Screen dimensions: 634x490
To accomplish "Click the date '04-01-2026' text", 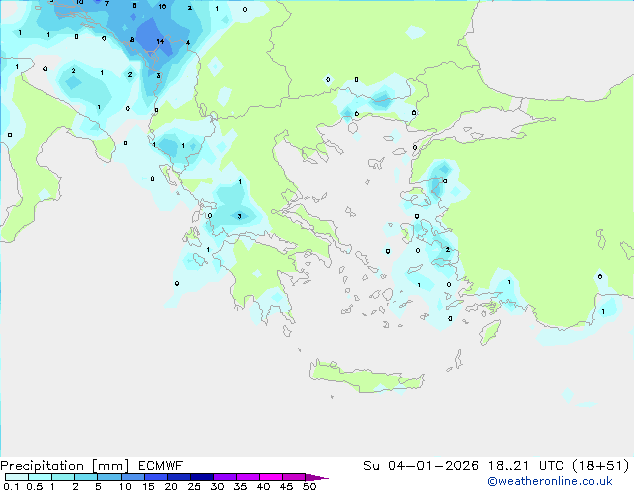I will tap(433, 466).
